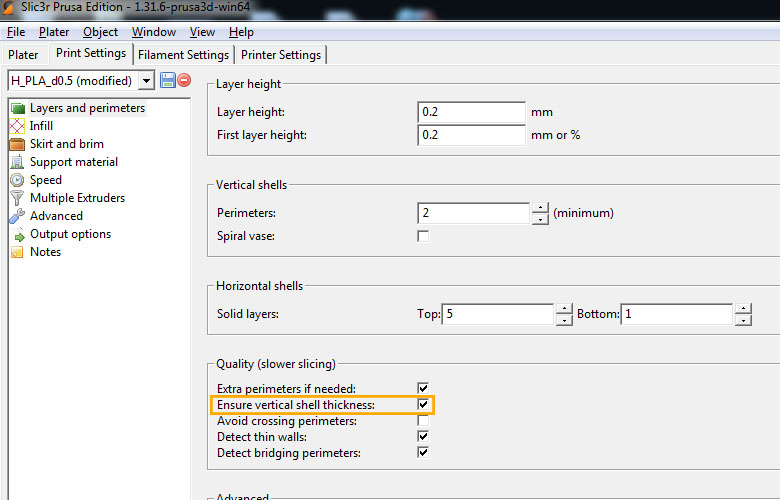Click the Perimeters value field
The height and width of the screenshot is (500, 780).
474,213
